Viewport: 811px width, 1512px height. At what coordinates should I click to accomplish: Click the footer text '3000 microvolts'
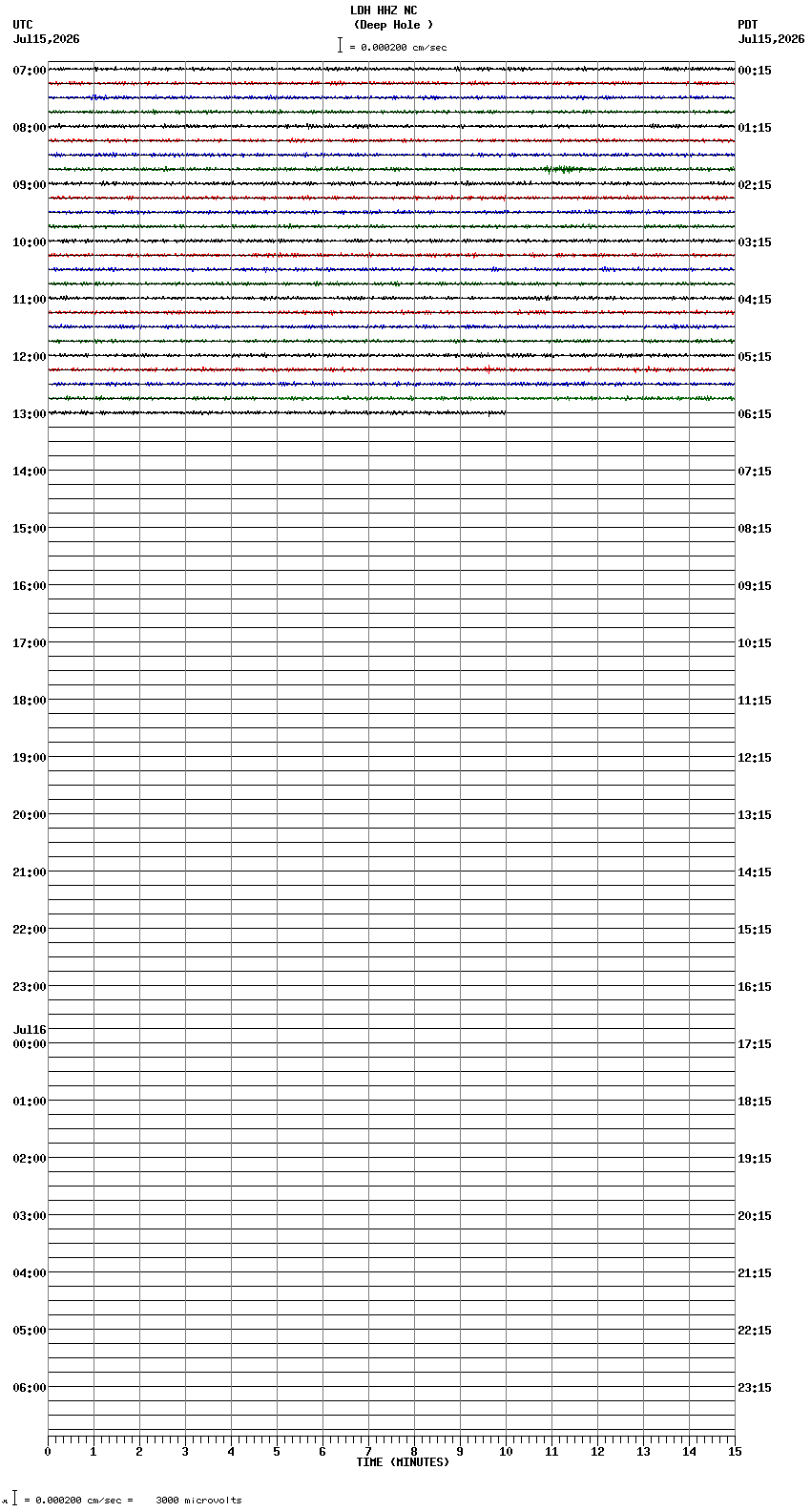[198, 1500]
